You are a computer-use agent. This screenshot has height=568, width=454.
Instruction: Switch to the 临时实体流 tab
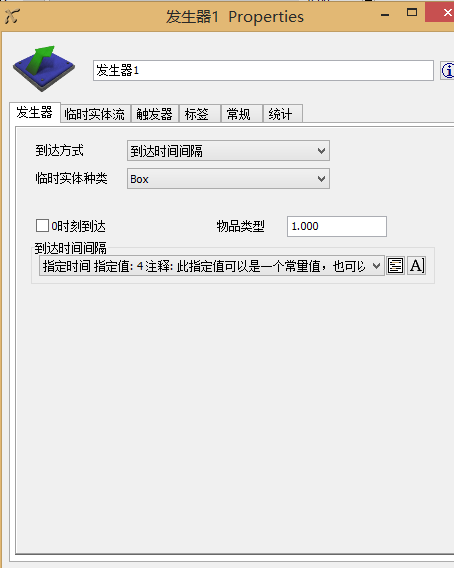(x=95, y=114)
